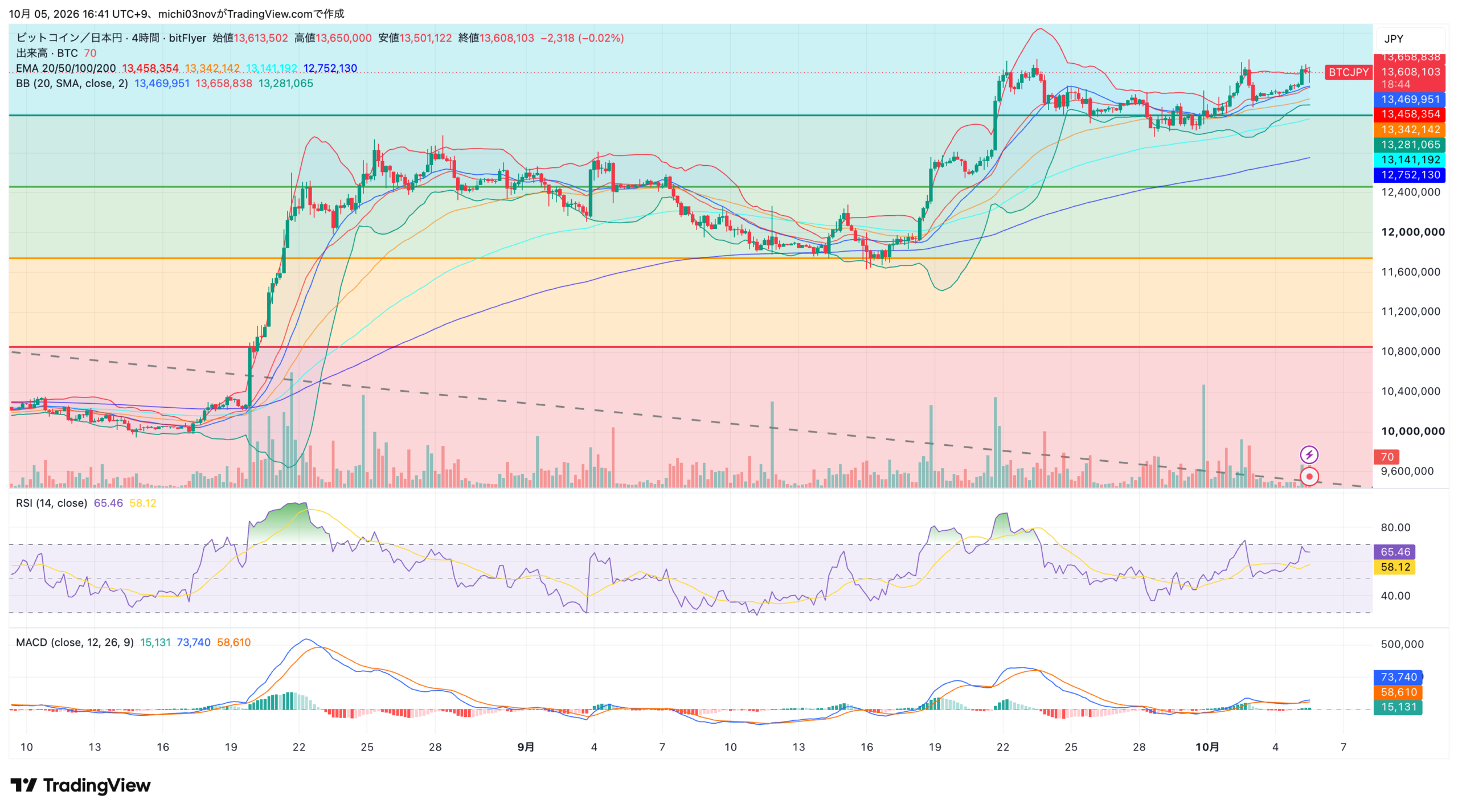Click the 10月 date axis label
The height and width of the screenshot is (812, 1458).
pos(1207,747)
